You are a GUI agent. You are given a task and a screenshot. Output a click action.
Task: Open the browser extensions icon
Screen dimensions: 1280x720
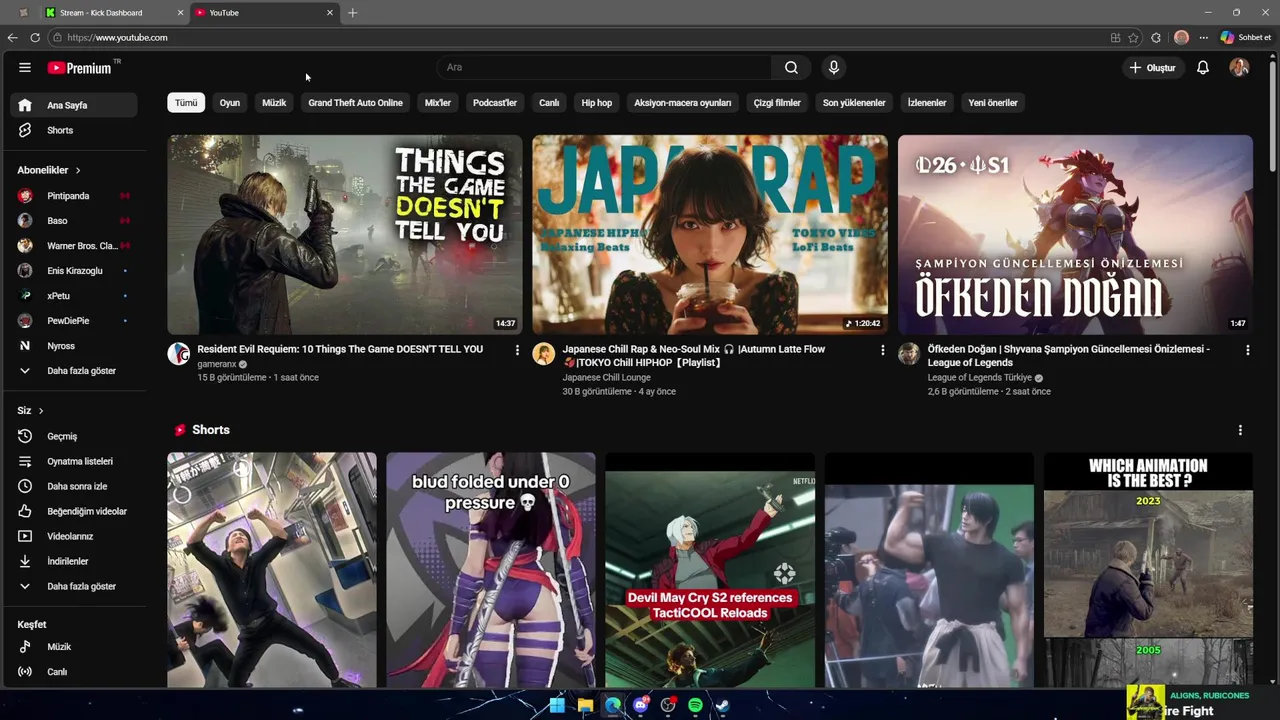(x=1156, y=37)
